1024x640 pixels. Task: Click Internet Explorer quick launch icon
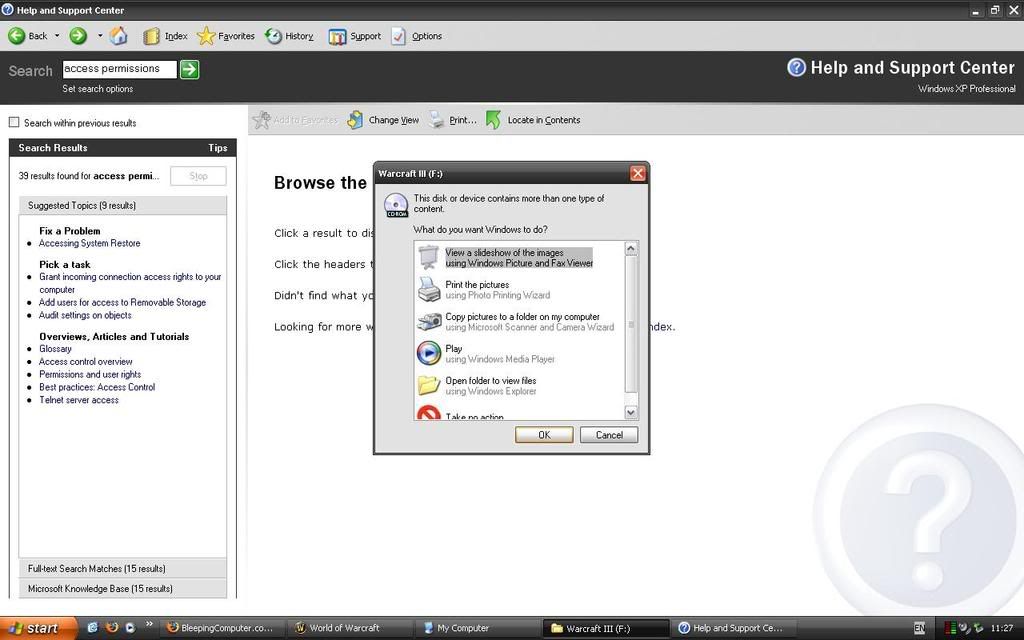pyautogui.click(x=93, y=628)
